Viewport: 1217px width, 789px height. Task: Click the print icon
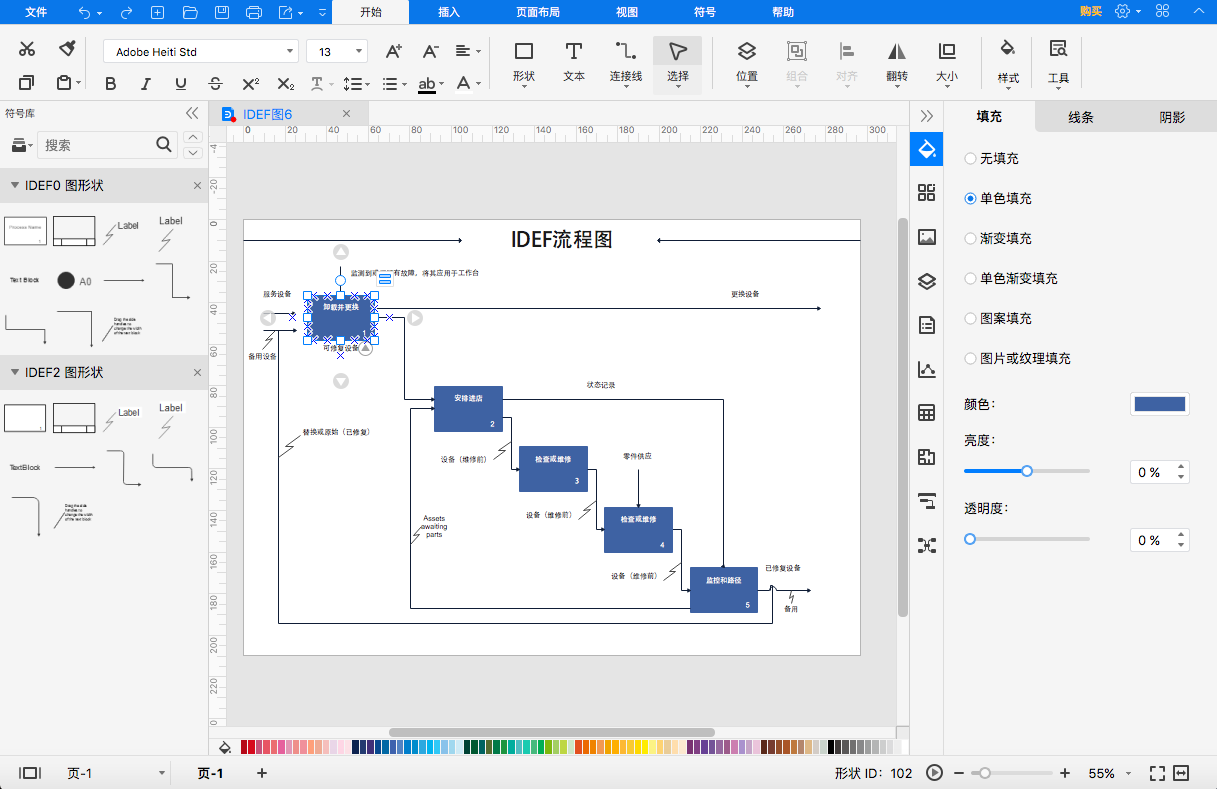[x=254, y=12]
